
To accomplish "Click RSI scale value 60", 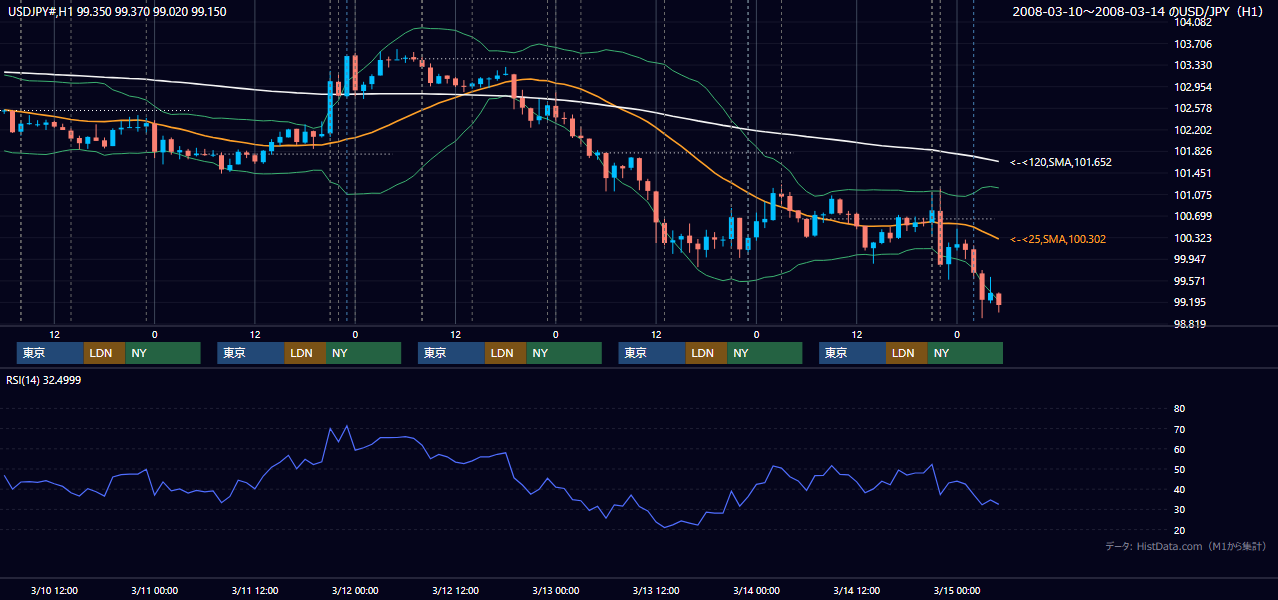I will click(1179, 449).
